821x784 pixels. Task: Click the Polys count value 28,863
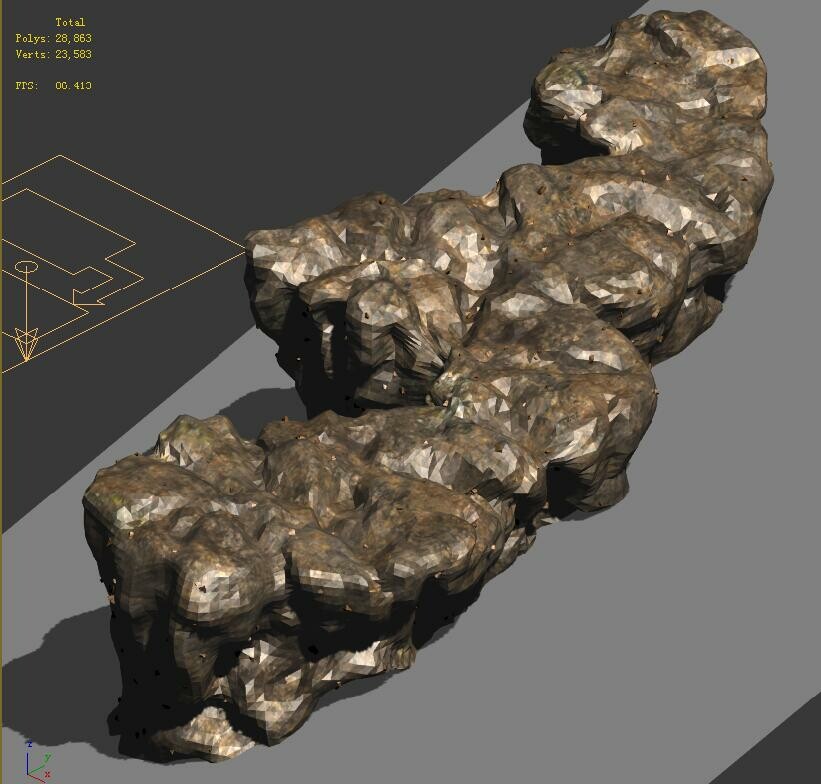[73, 38]
